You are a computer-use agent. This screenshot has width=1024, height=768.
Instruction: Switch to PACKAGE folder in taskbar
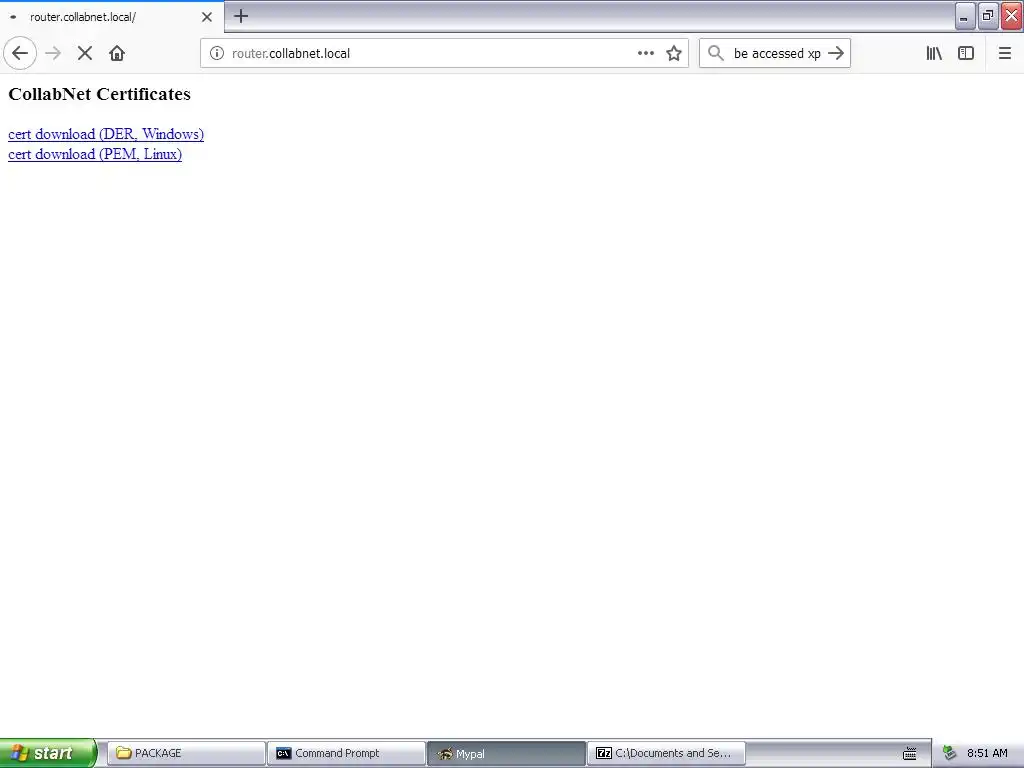[x=186, y=754]
